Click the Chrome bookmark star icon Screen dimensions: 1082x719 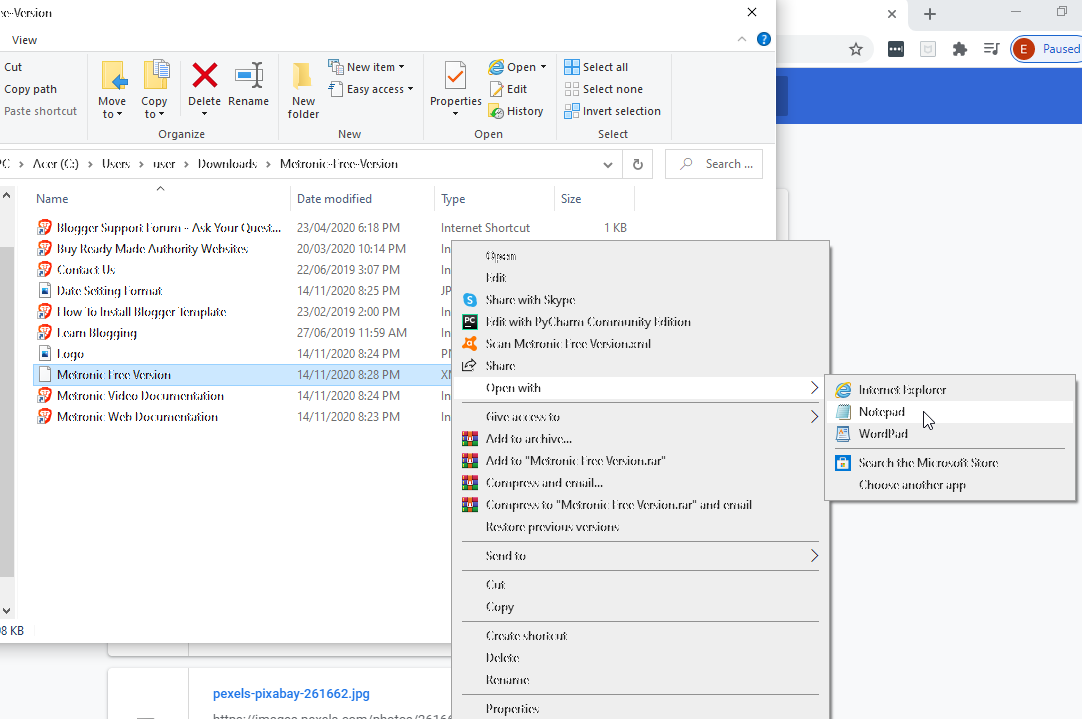[x=856, y=49]
